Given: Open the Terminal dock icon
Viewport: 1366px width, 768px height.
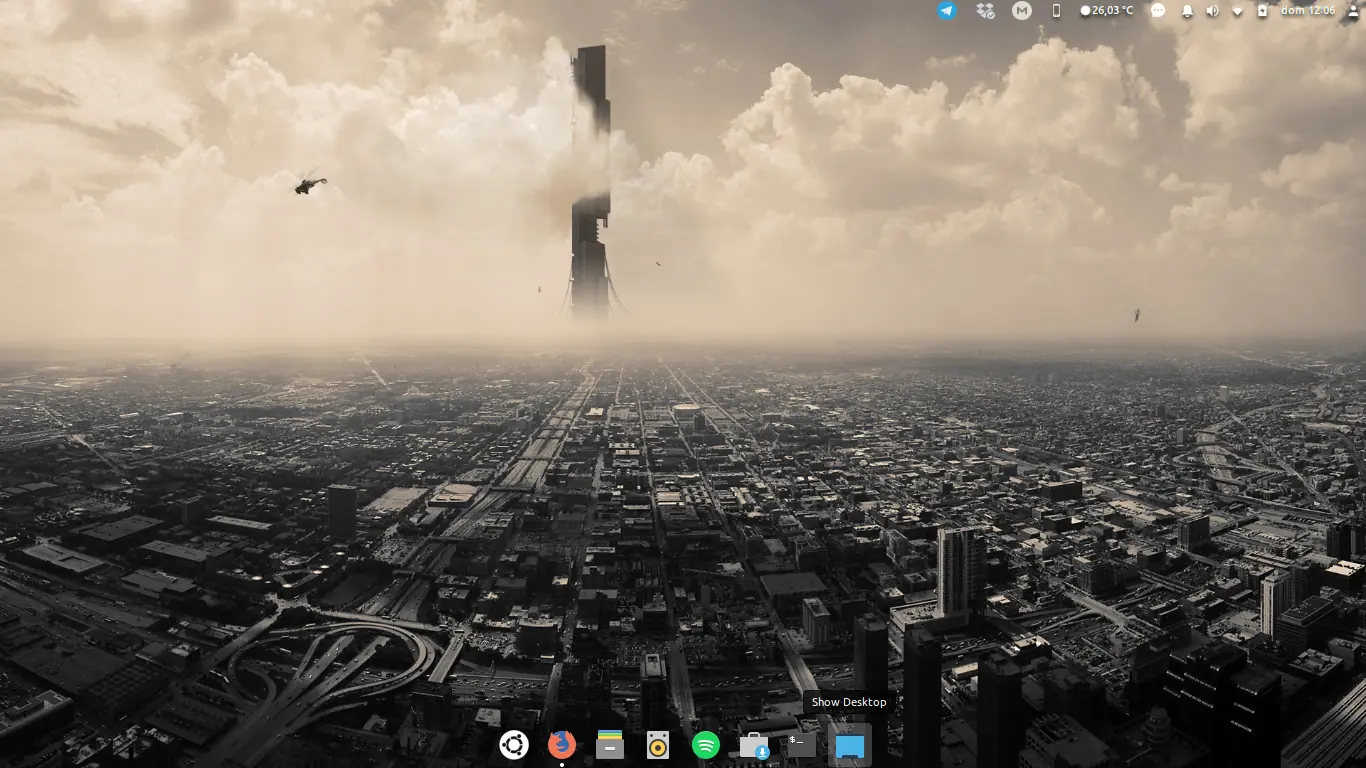Looking at the screenshot, I should point(801,745).
